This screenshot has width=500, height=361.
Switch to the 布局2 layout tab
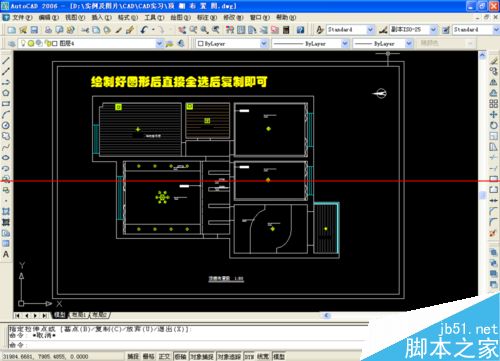coord(99,315)
